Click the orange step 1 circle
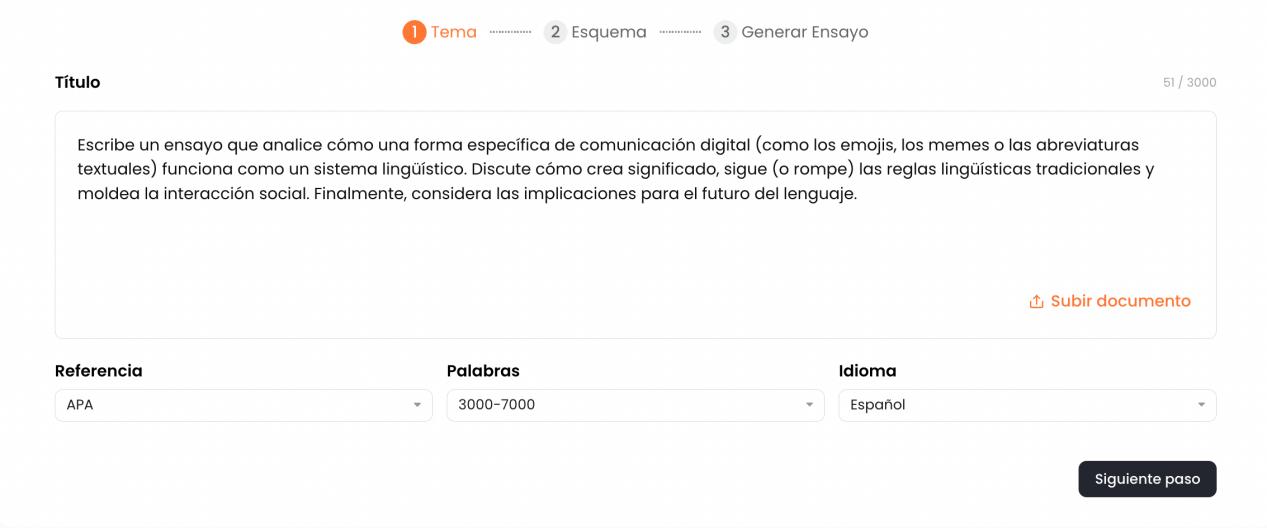 tap(414, 32)
